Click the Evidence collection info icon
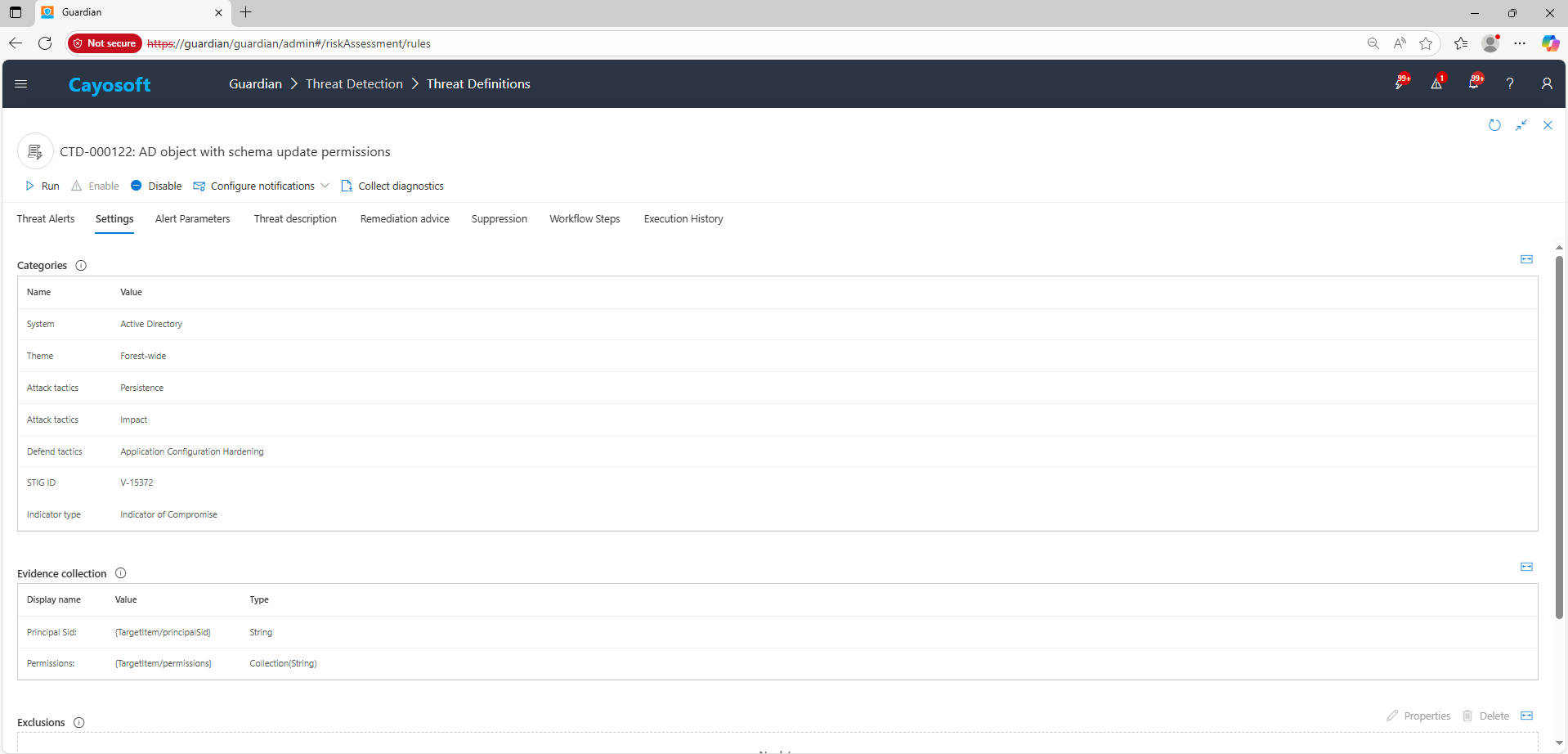Screen dimensions: 1568x754 pos(120,573)
